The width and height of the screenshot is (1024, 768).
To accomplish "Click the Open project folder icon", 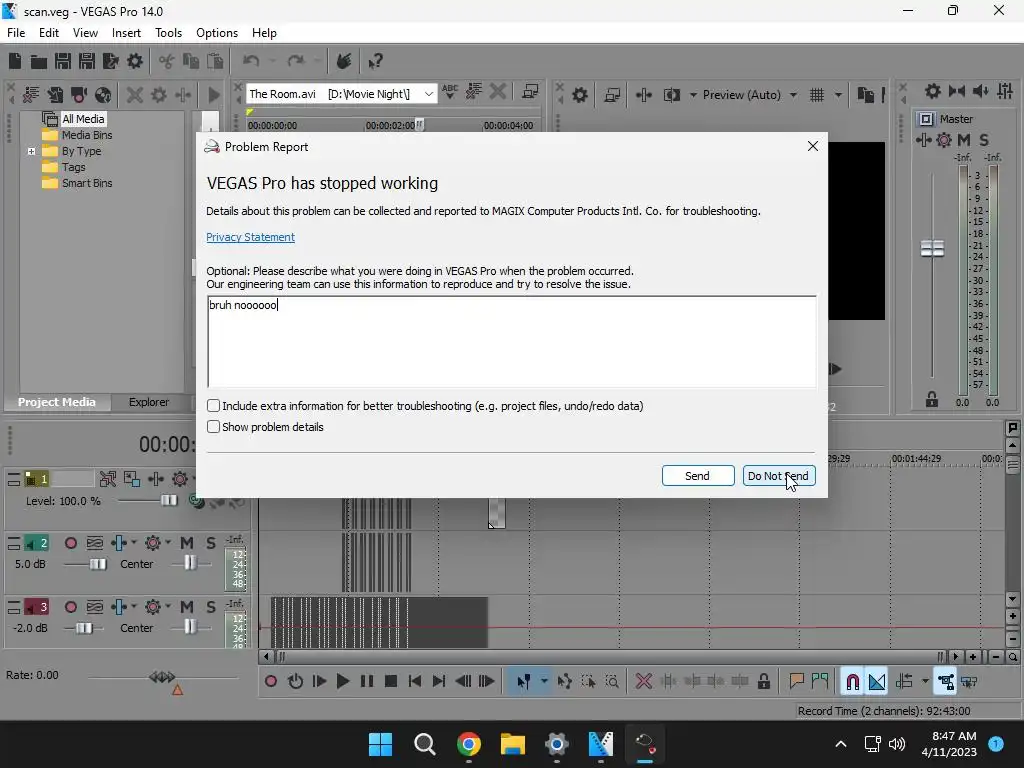I will click(x=39, y=61).
